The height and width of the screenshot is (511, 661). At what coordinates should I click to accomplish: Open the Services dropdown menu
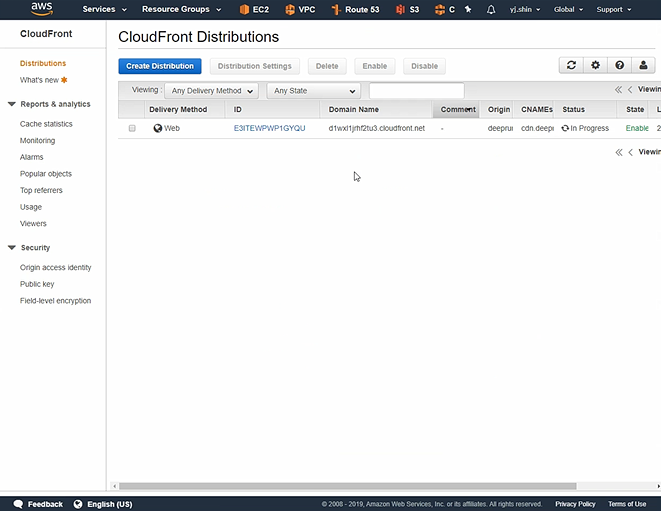click(105, 9)
